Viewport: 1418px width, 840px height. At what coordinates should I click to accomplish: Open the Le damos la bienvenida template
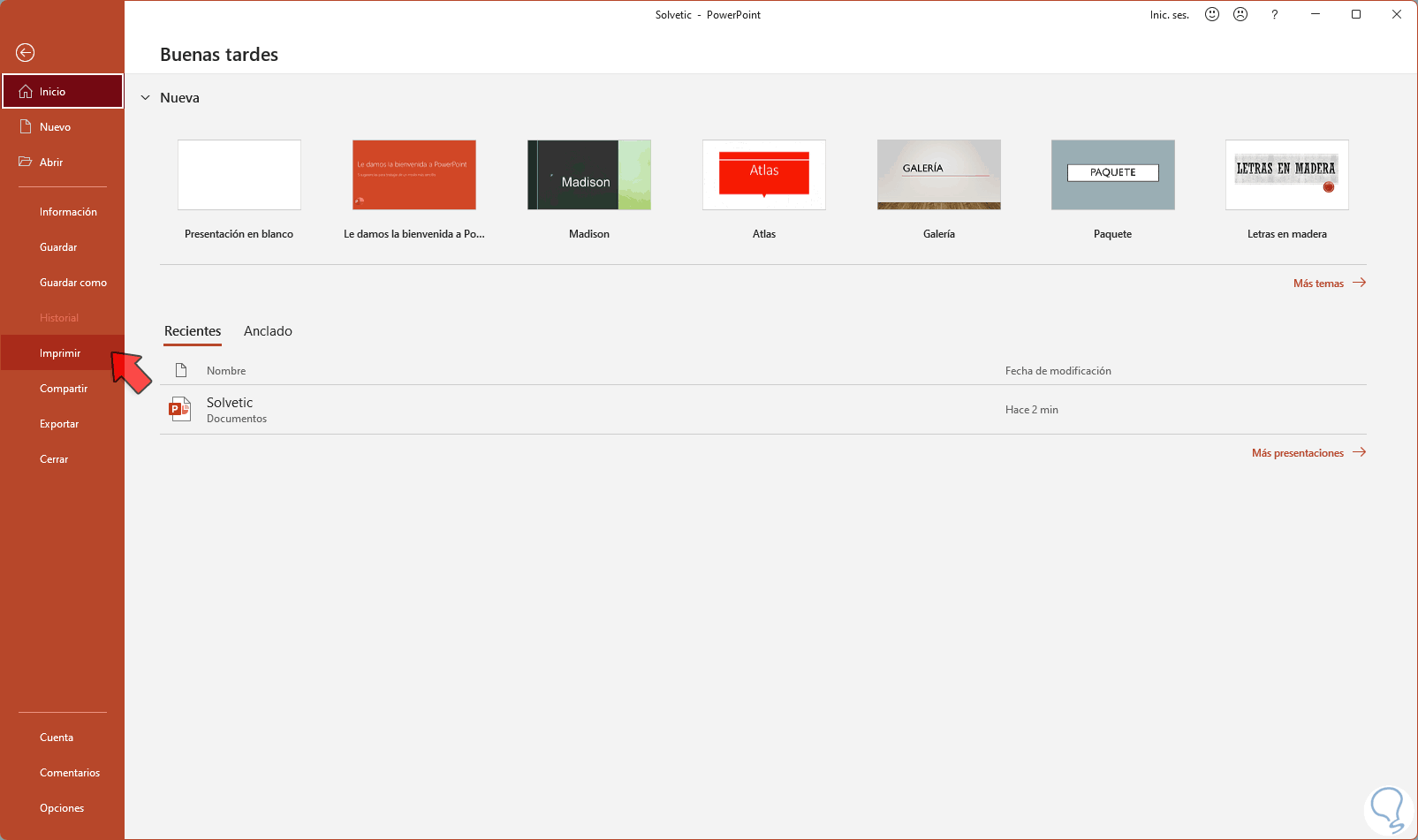click(x=414, y=175)
